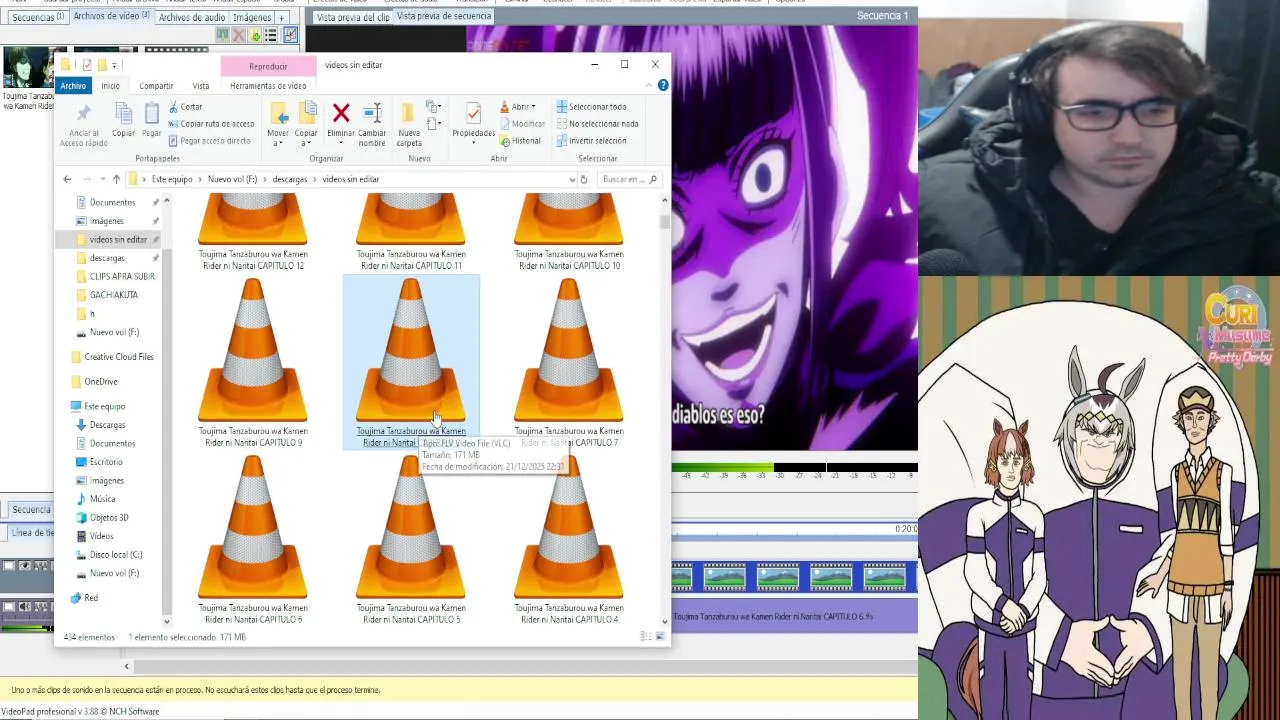
Task: Open Herramientas de vídeo ribbon tab
Action: pos(268,86)
